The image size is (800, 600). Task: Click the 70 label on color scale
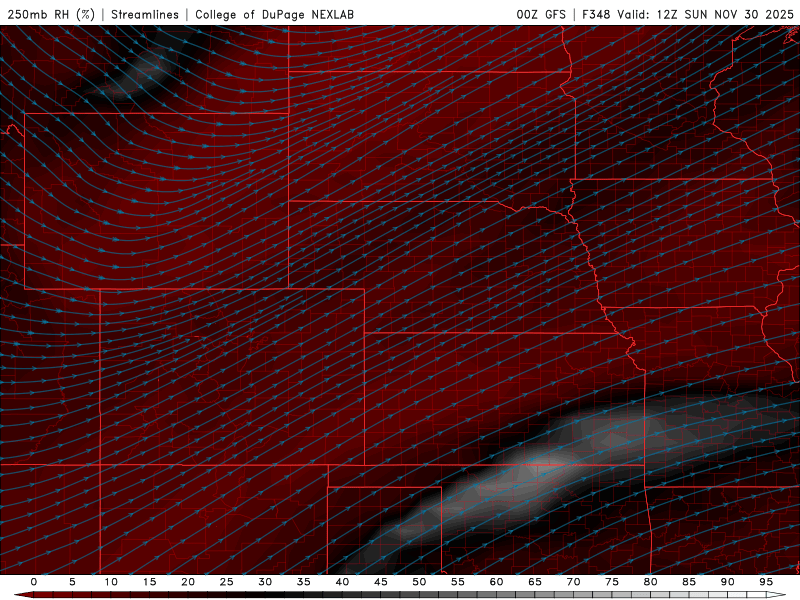[x=573, y=582]
